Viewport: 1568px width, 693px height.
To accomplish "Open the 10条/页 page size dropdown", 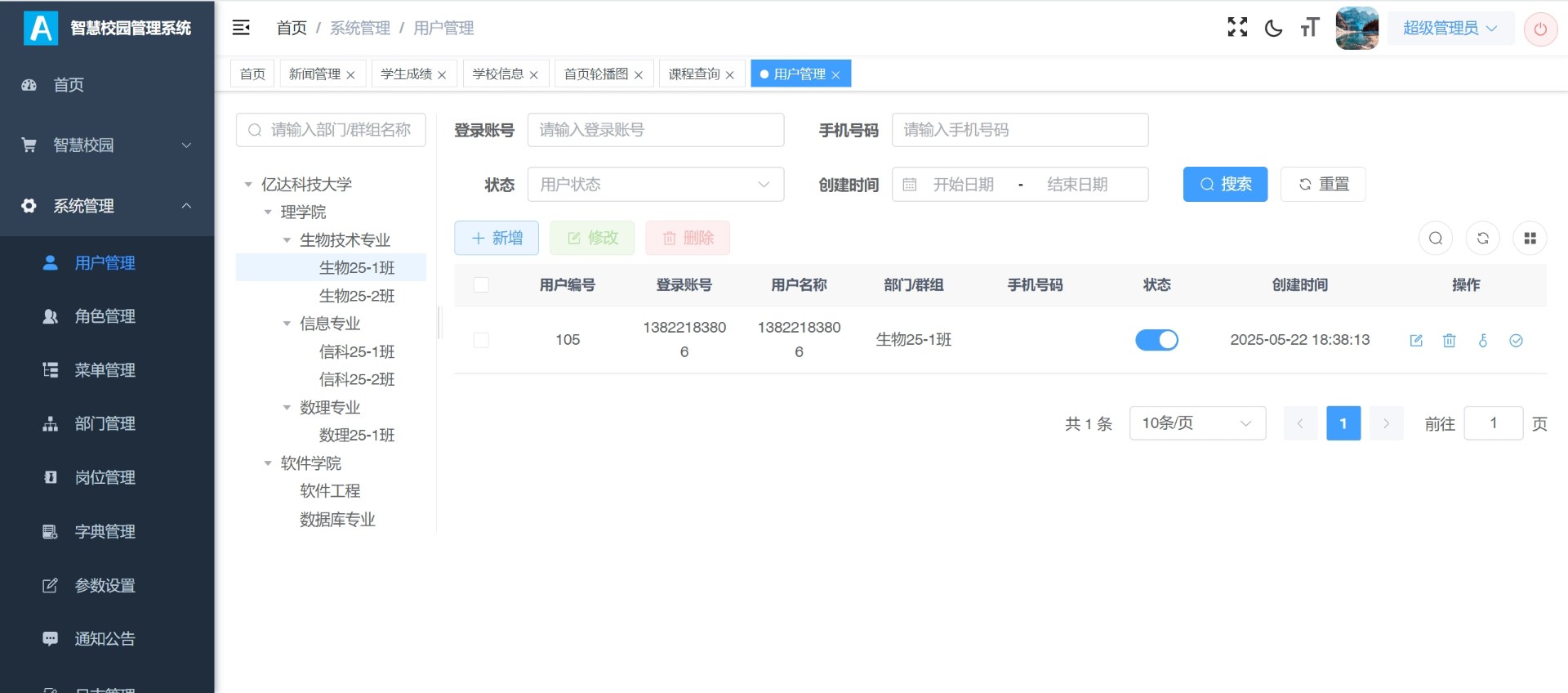I will (1196, 423).
